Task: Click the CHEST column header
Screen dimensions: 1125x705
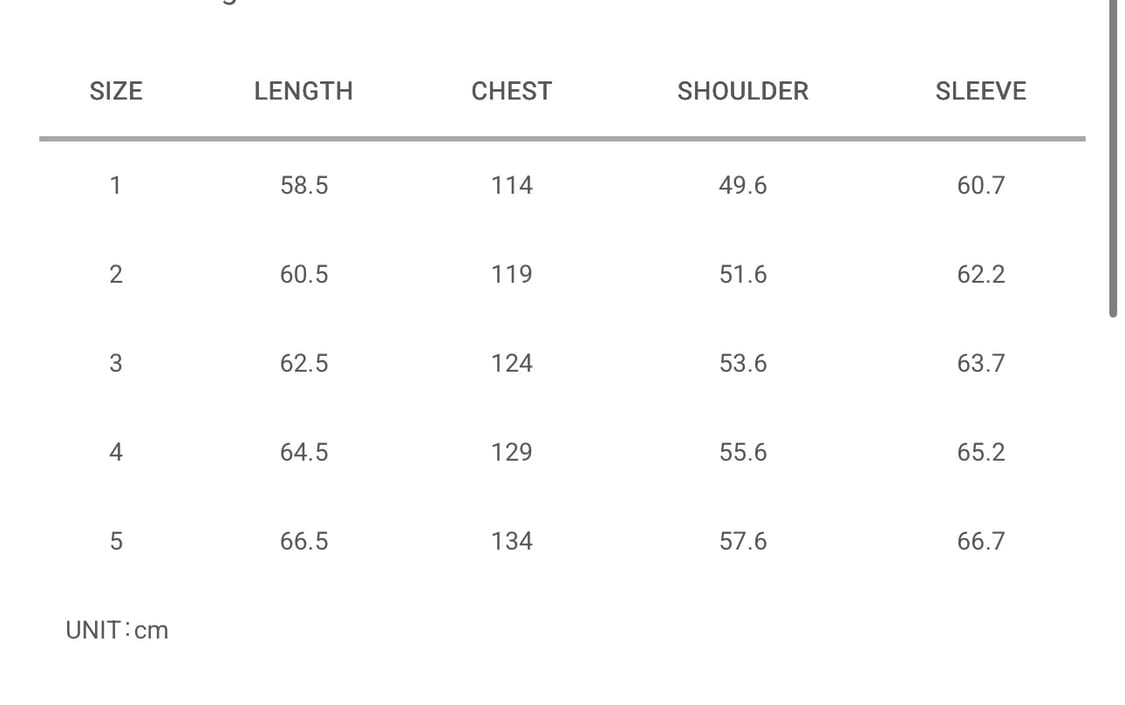Action: tap(512, 91)
